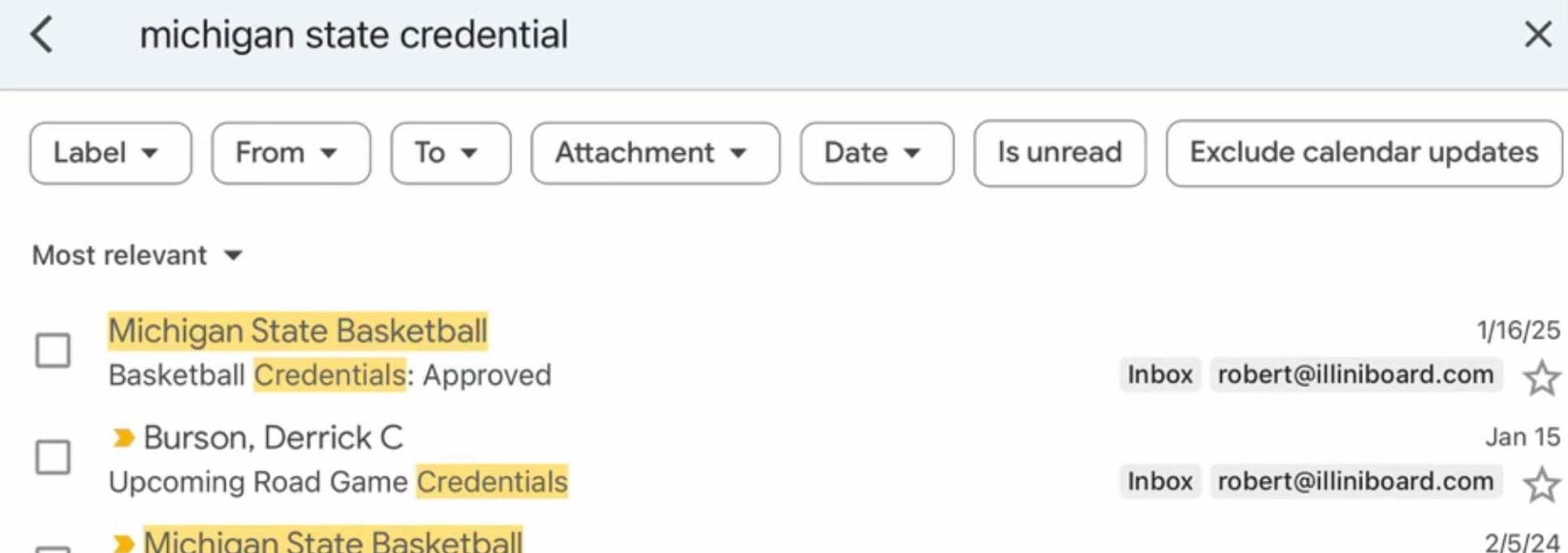Expand the Attachment filter dropdown
The height and width of the screenshot is (553, 1568).
click(655, 153)
